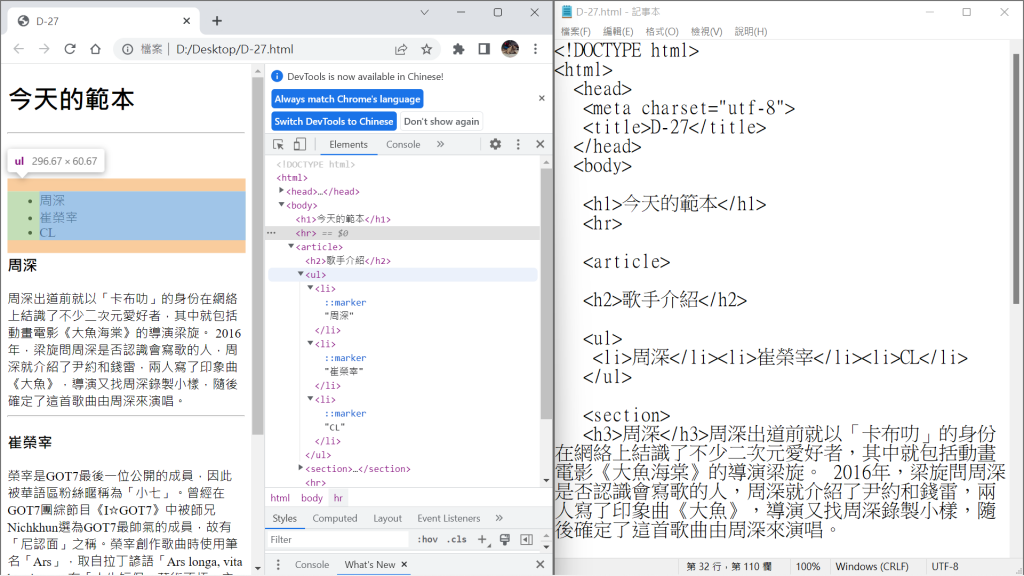Open a new Chrome tab

[217, 21]
